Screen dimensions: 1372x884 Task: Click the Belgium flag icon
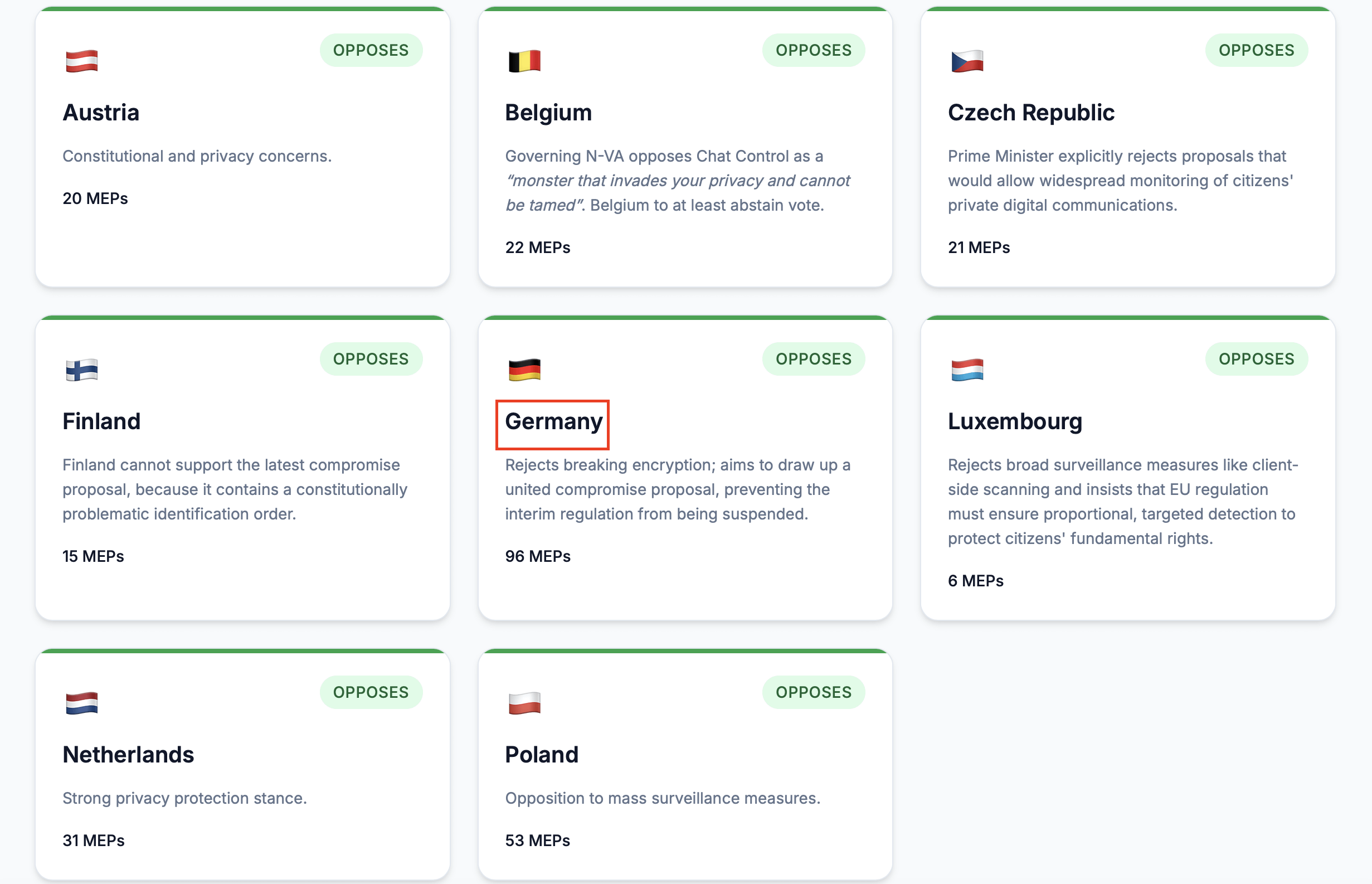tap(524, 61)
